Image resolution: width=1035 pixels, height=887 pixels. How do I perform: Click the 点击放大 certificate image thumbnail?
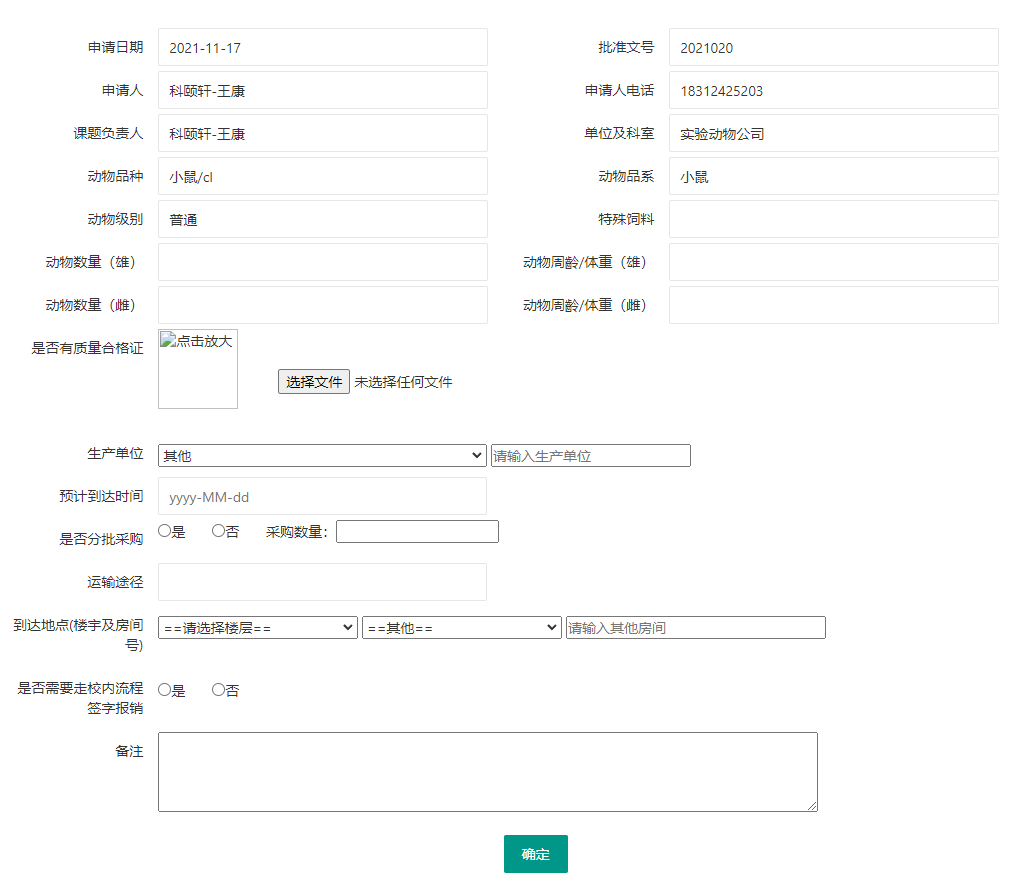click(198, 369)
